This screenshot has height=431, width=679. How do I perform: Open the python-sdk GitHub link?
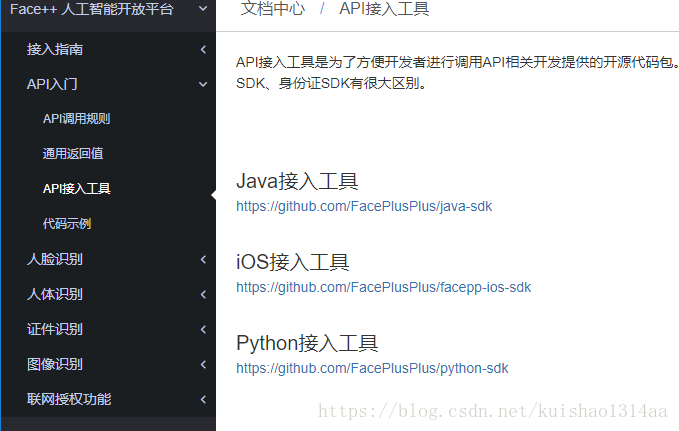[372, 368]
